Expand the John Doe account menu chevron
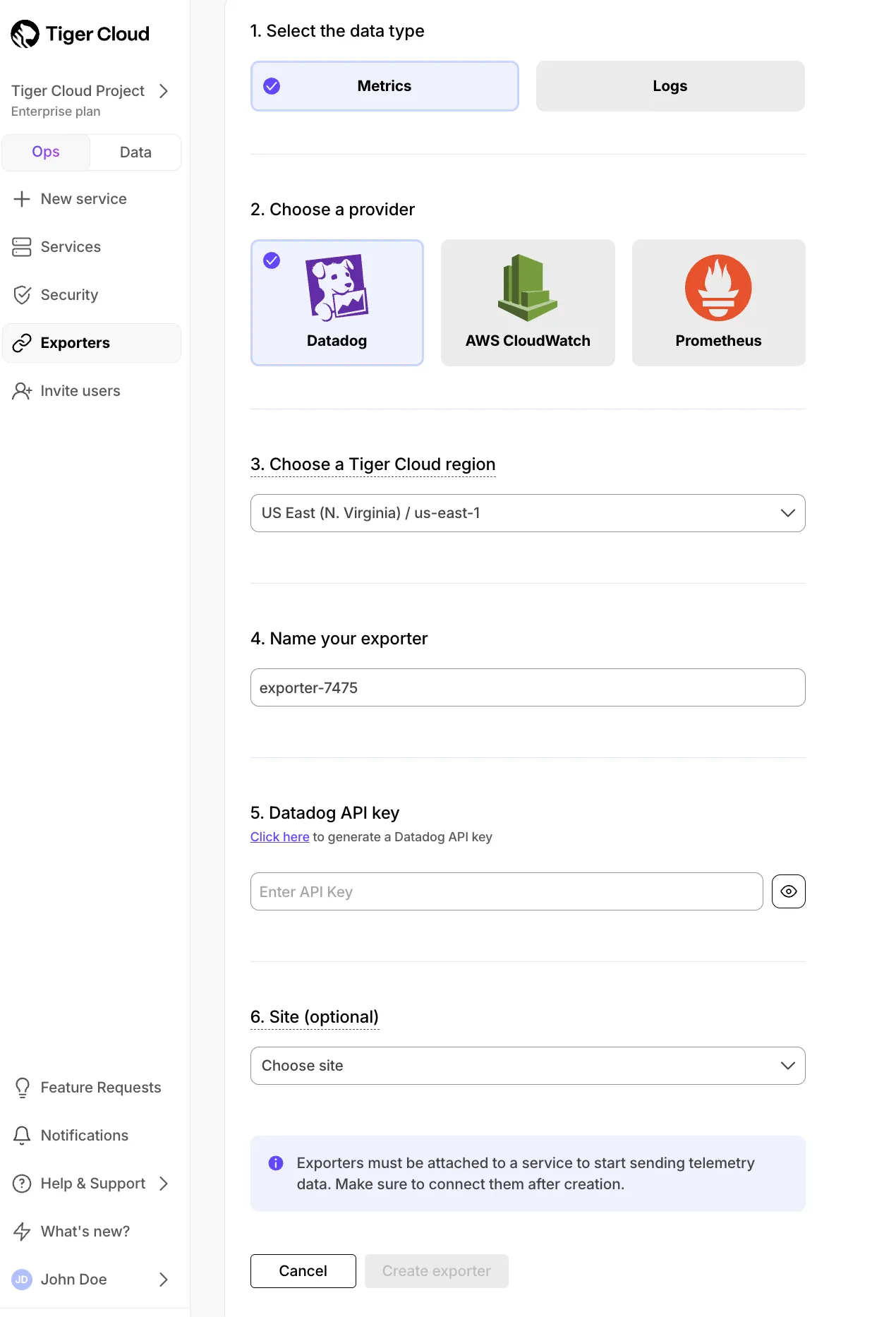The width and height of the screenshot is (896, 1317). [164, 1280]
